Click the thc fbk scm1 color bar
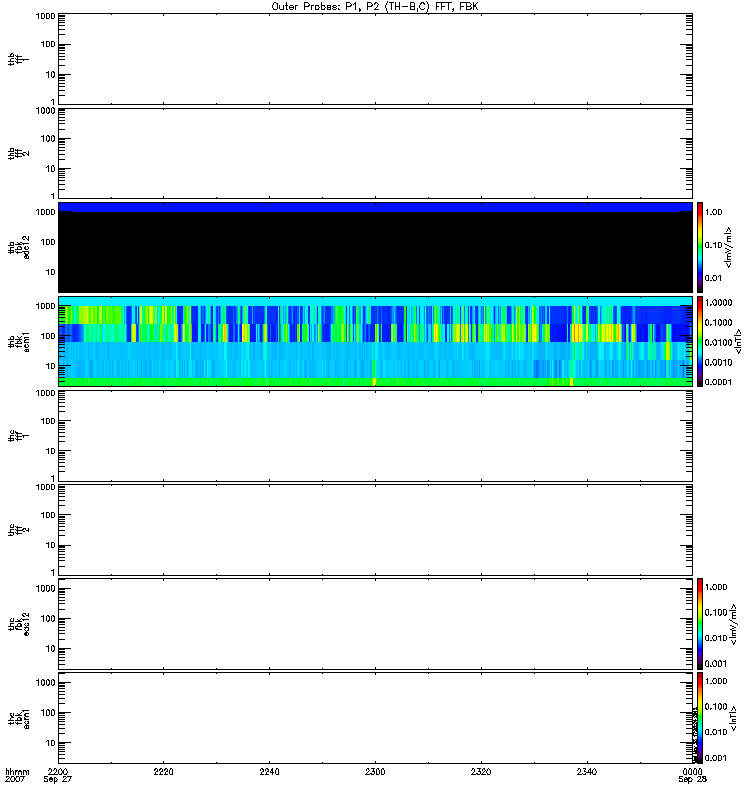The image size is (750, 800). pos(700,718)
